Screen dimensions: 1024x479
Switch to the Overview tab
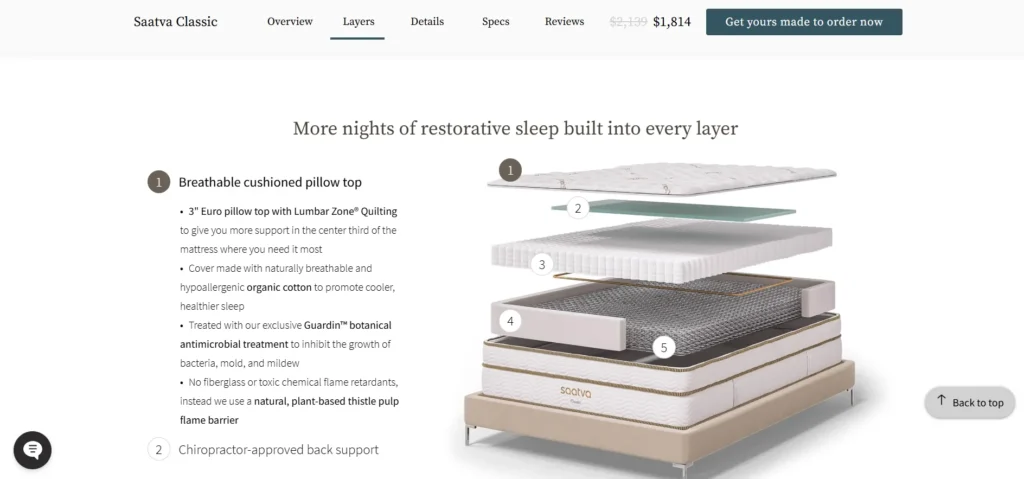(290, 22)
